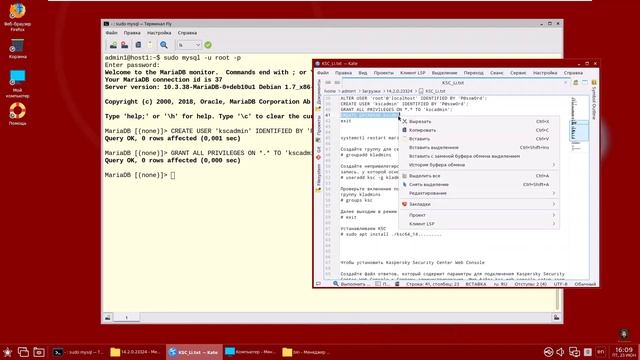Click Kate quick open icon near tab bar
The height and width of the screenshot is (360, 640).
(576, 82)
